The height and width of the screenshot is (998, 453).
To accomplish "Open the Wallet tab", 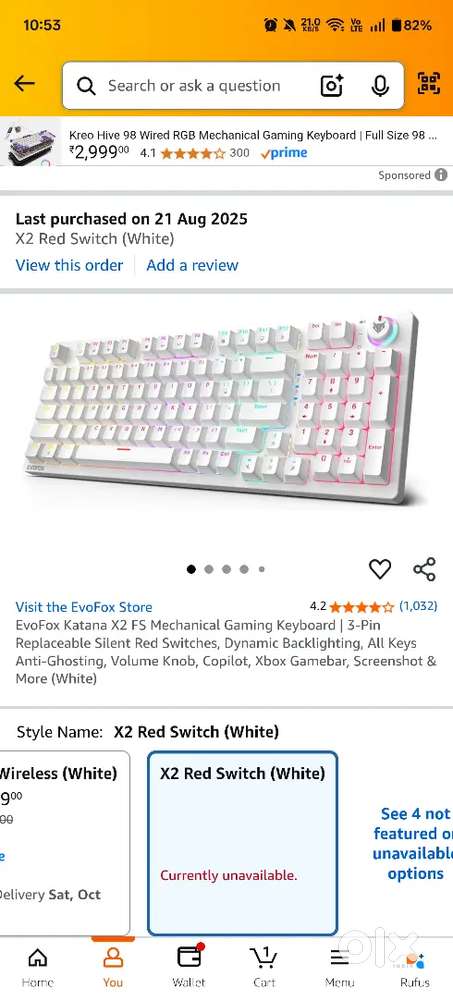I will click(x=189, y=966).
